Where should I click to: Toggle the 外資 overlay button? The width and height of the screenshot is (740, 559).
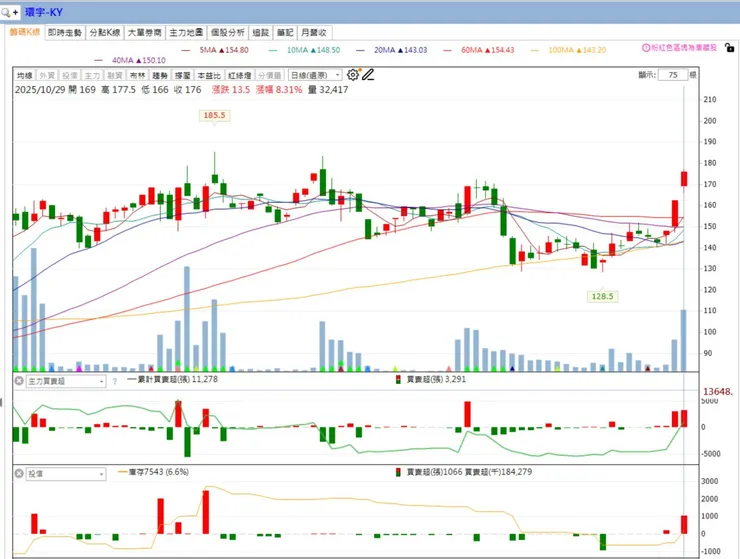point(47,76)
